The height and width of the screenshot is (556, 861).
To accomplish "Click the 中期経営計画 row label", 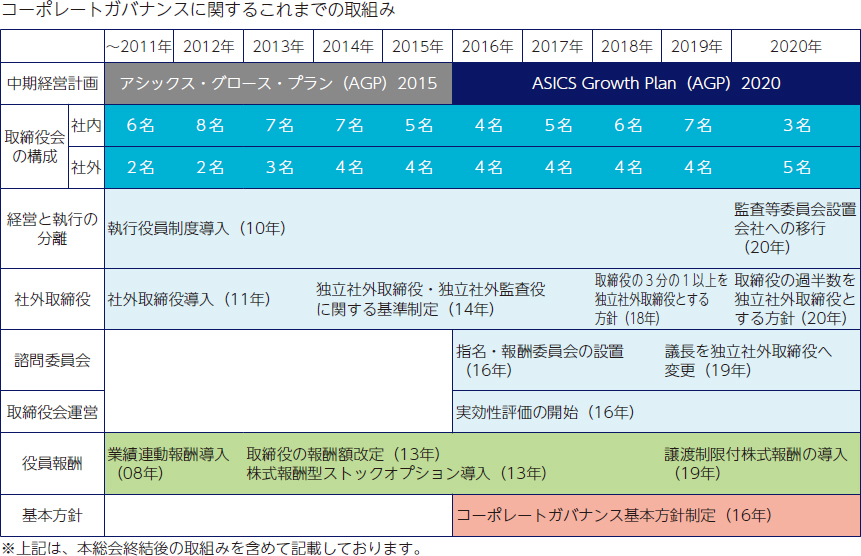I will pyautogui.click(x=52, y=83).
